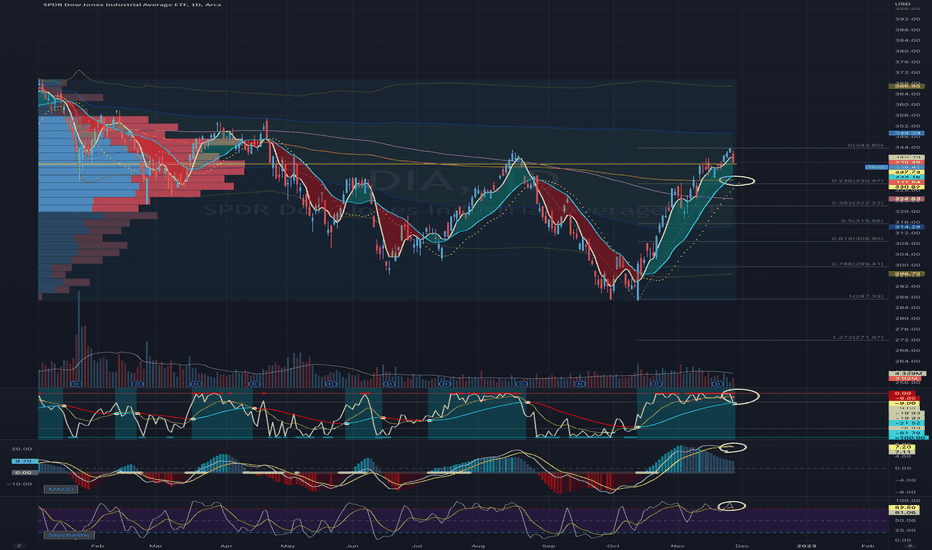The width and height of the screenshot is (932, 550).
Task: Click the August dividend D marker
Action: pos(522,384)
